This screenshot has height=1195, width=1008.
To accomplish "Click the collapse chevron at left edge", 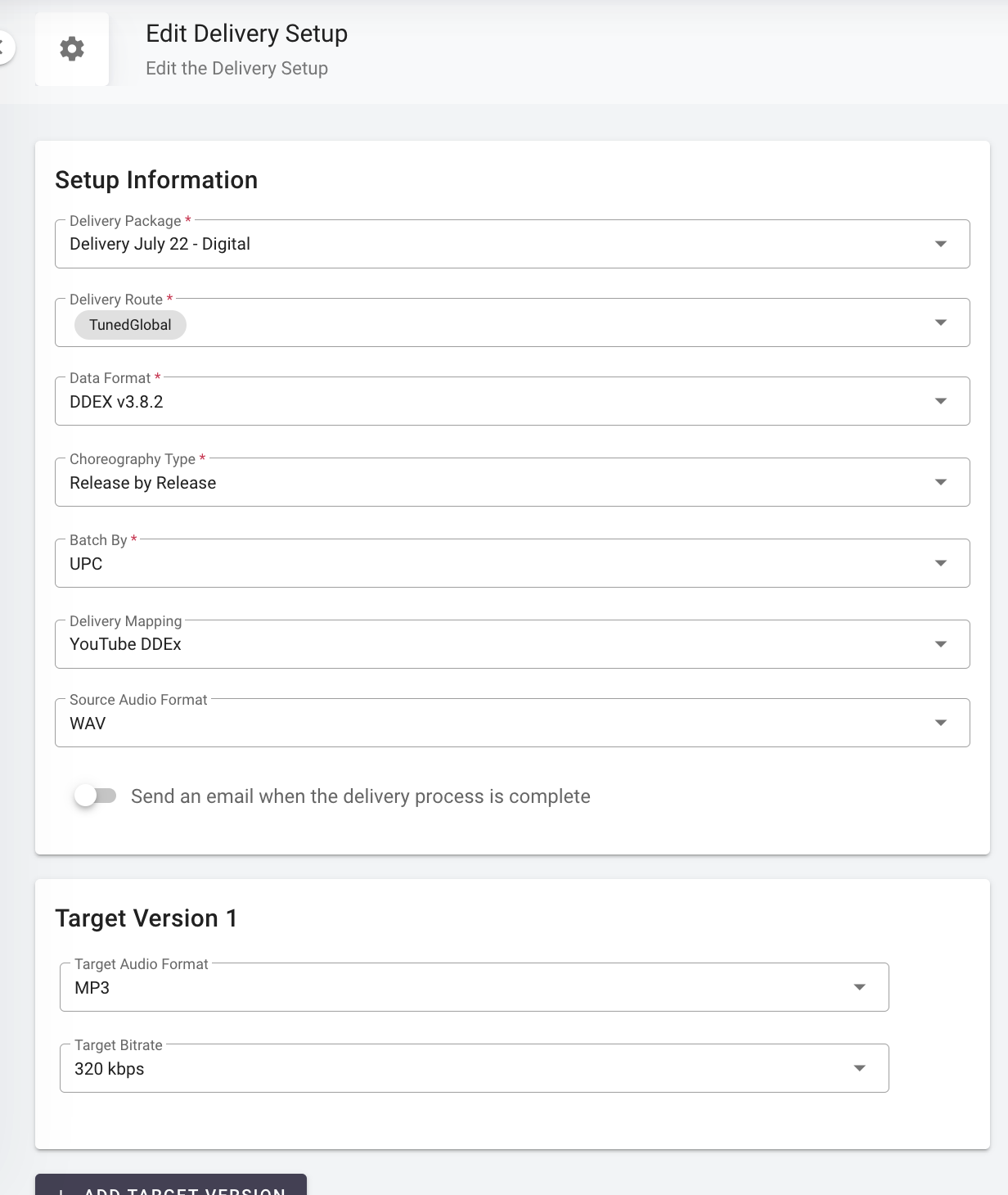I will click(3, 47).
